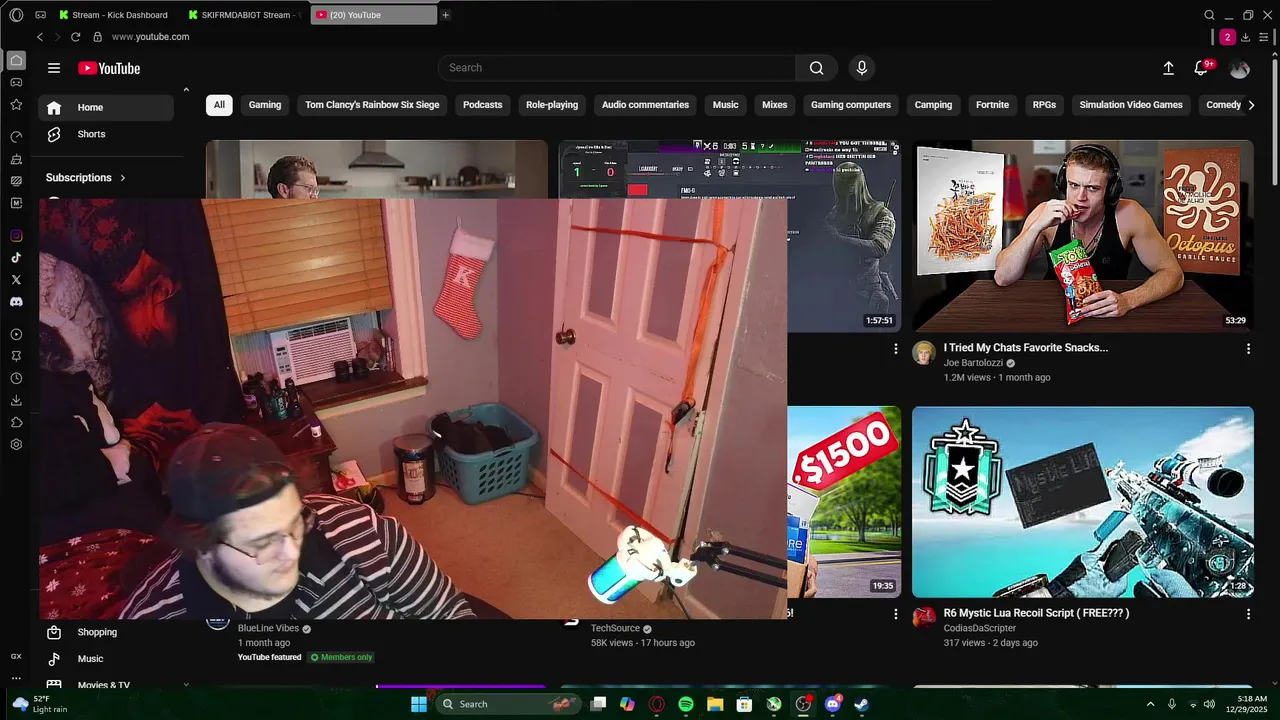Open I Tried My Chats Favorite Snacks title
The width and height of the screenshot is (1280, 720).
[x=1025, y=348]
